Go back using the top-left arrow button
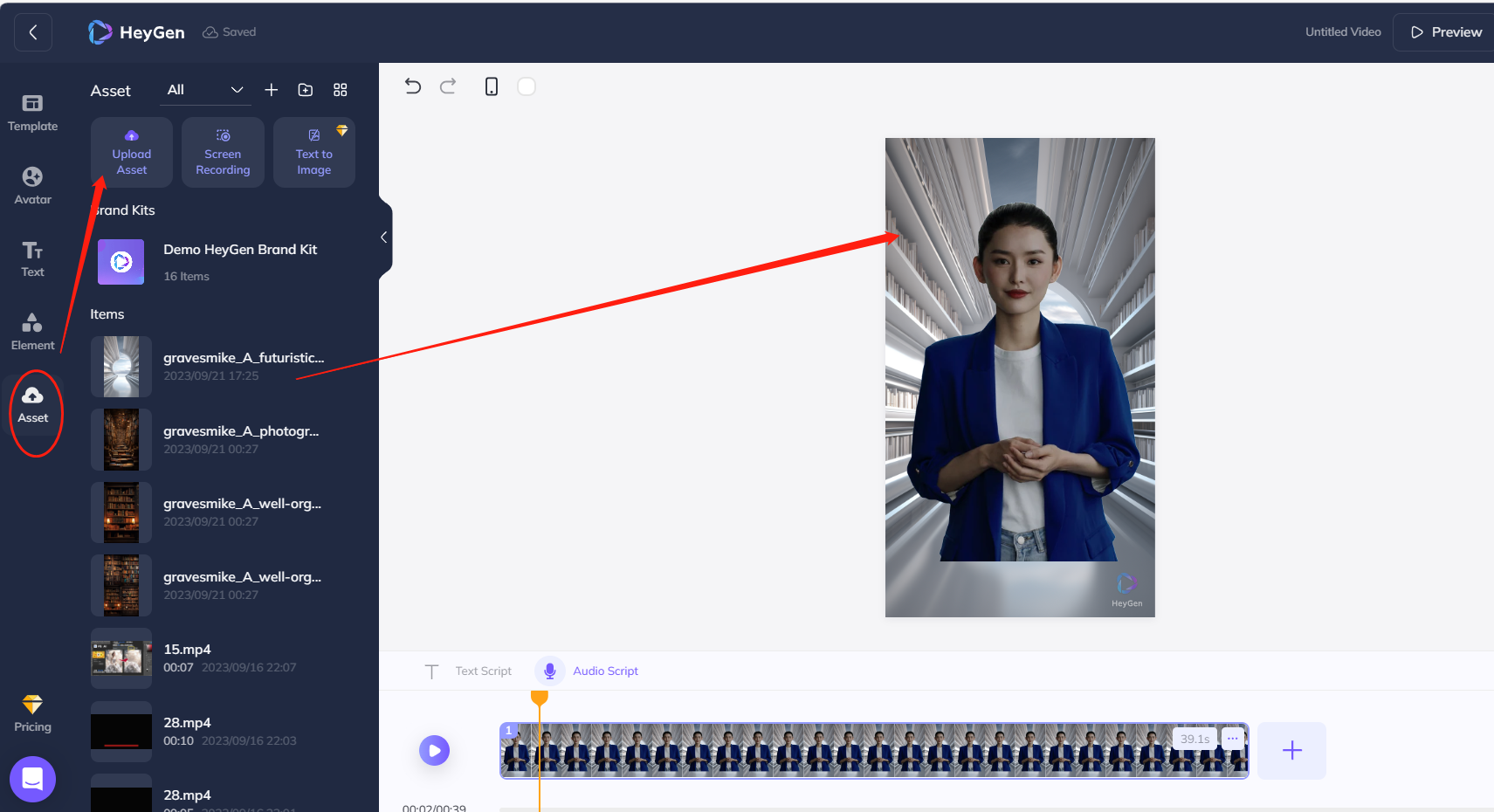The width and height of the screenshot is (1494, 812). pyautogui.click(x=33, y=32)
